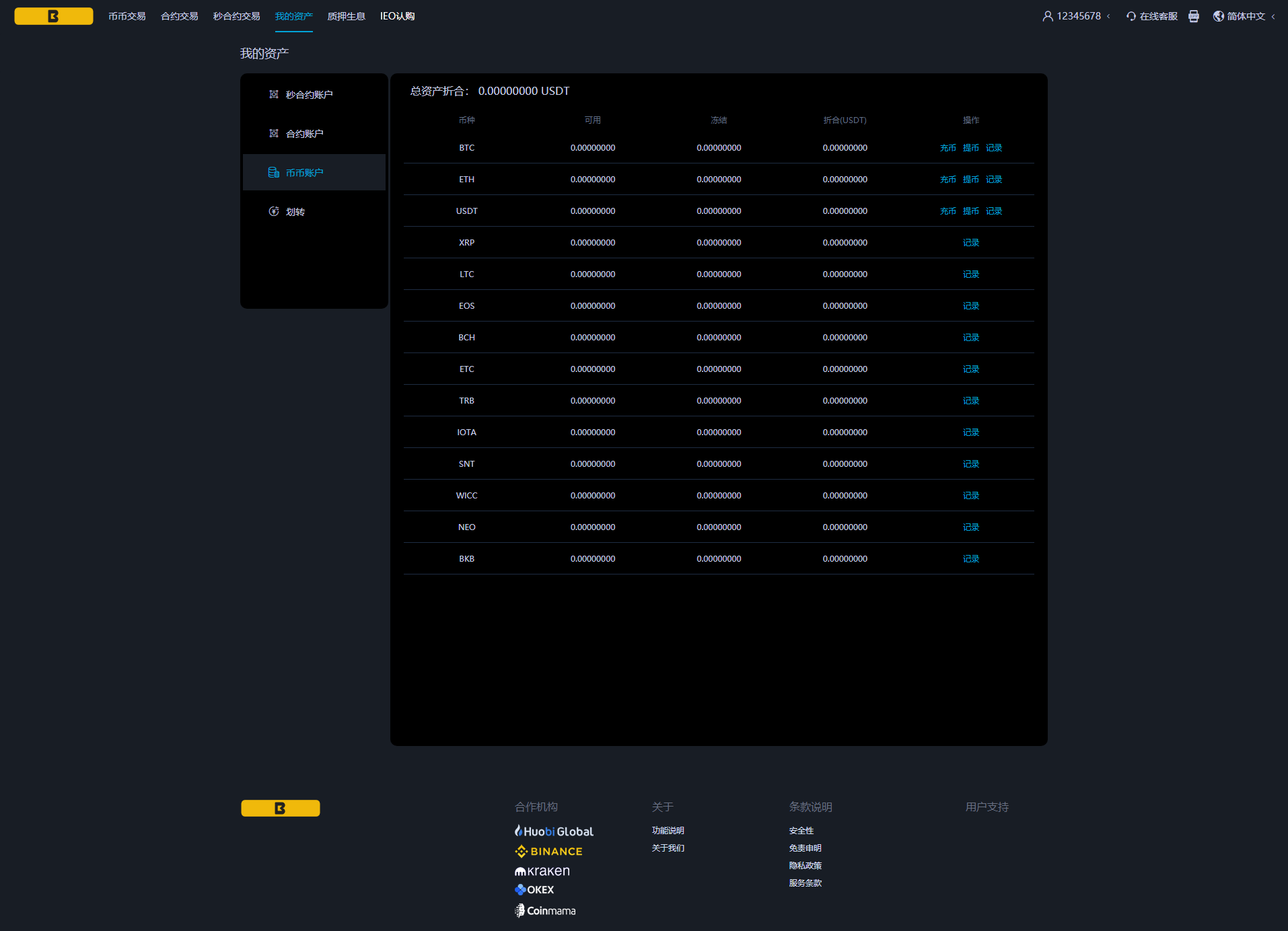
Task: Open 功能说明 footer link
Action: pos(668,830)
